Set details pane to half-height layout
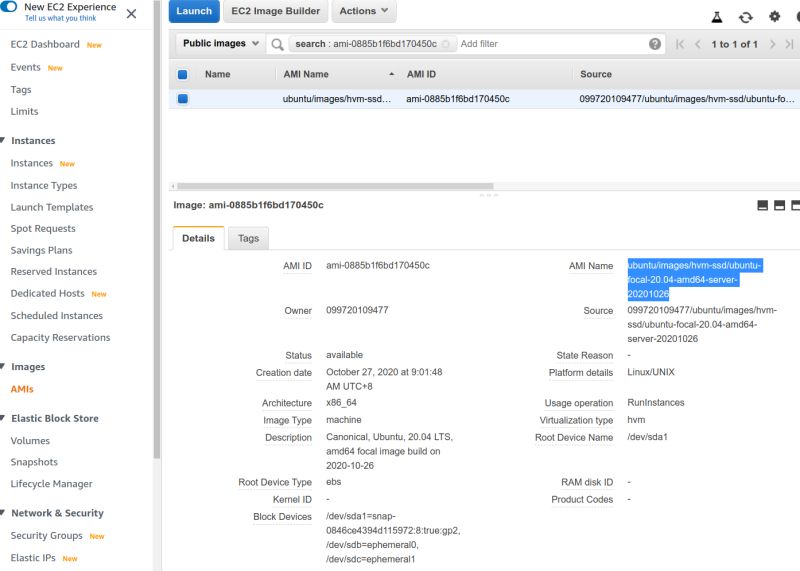This screenshot has height=571, width=800. pos(779,206)
